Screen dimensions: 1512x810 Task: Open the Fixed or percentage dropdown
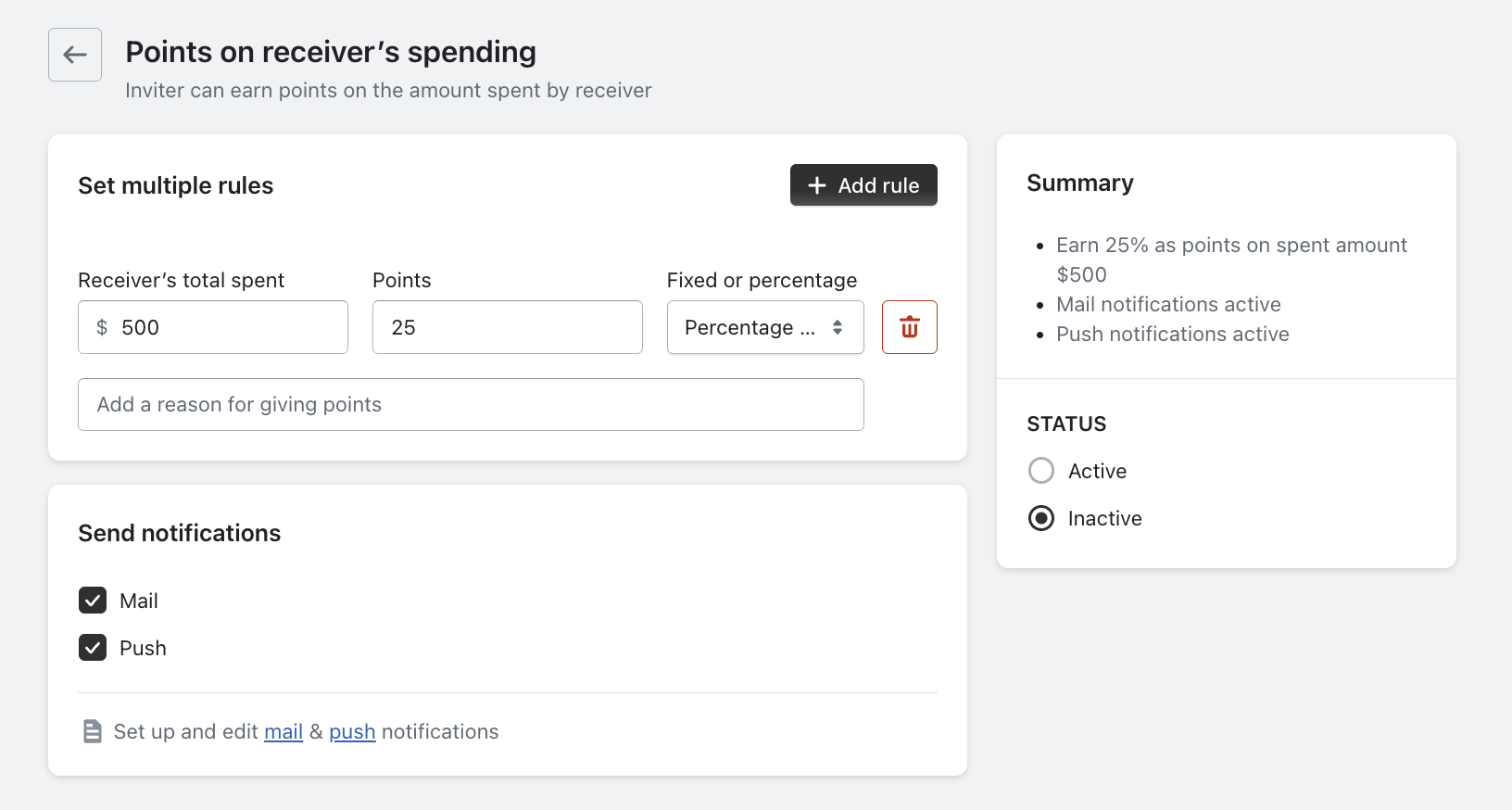click(x=750, y=327)
